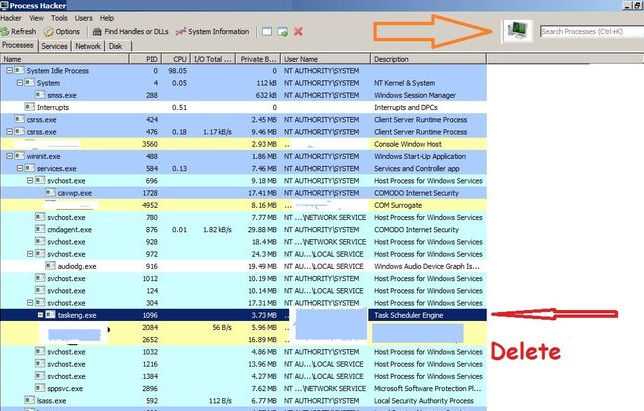Click the find window and thread icon

click(283, 32)
